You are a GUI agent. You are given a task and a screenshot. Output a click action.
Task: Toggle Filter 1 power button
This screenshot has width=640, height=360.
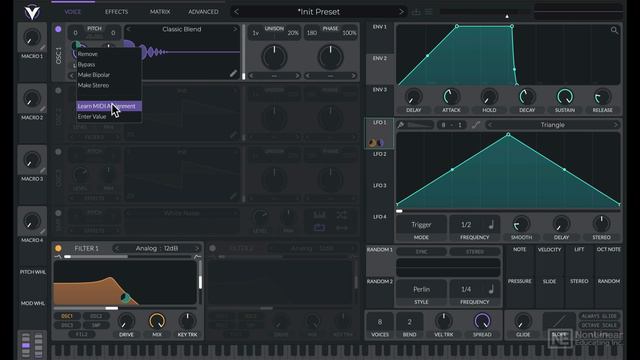[58, 248]
